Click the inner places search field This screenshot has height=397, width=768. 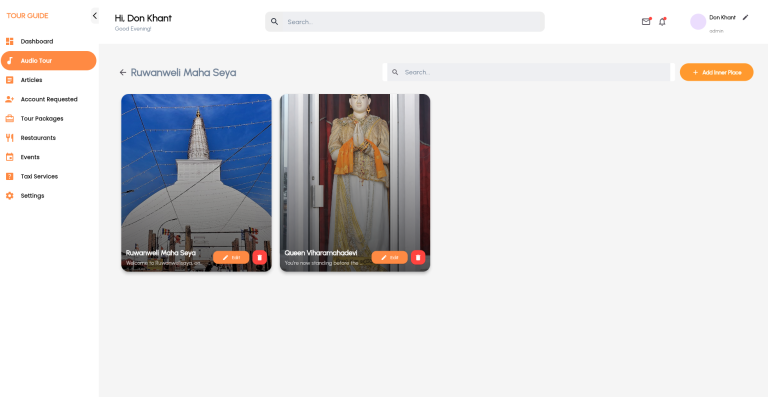[528, 72]
